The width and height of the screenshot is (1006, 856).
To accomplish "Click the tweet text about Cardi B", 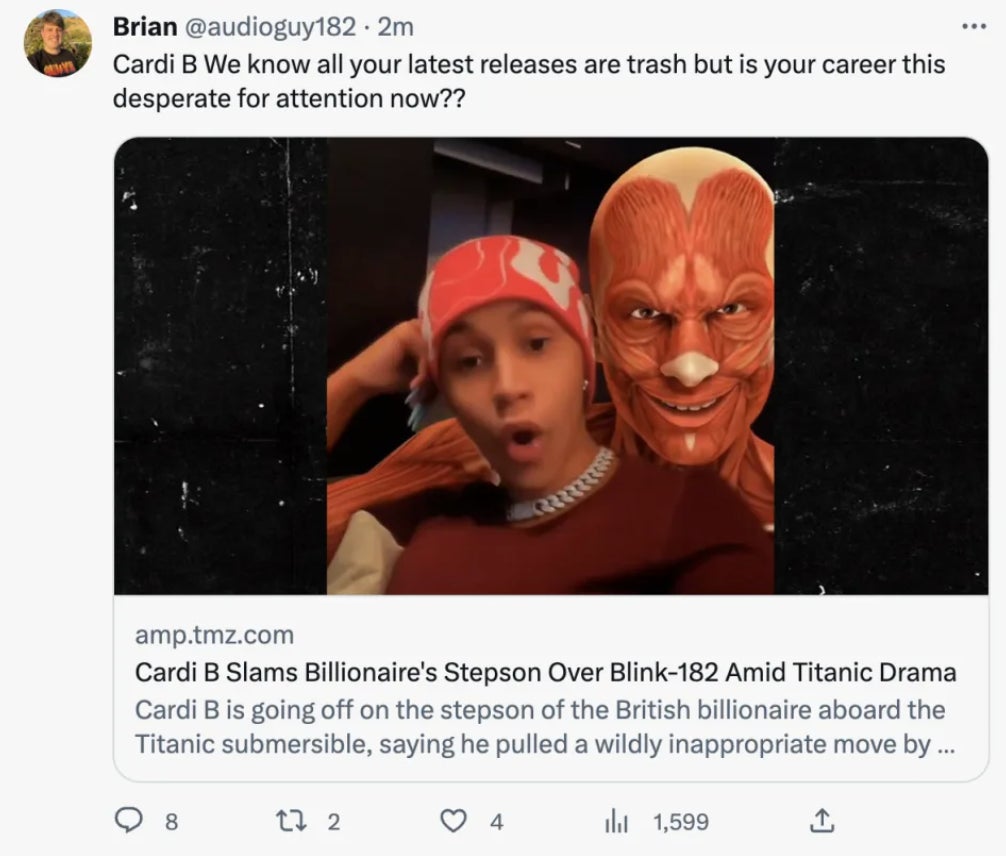I will coord(528,81).
